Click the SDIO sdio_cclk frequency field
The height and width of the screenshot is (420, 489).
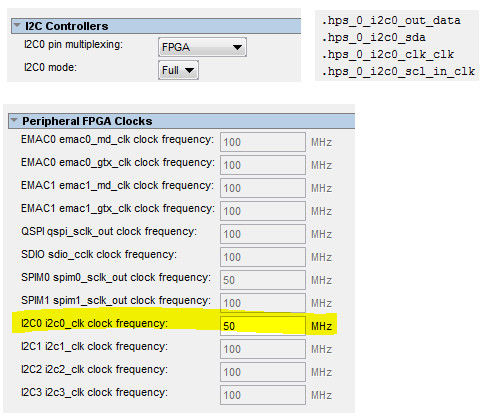(263, 257)
